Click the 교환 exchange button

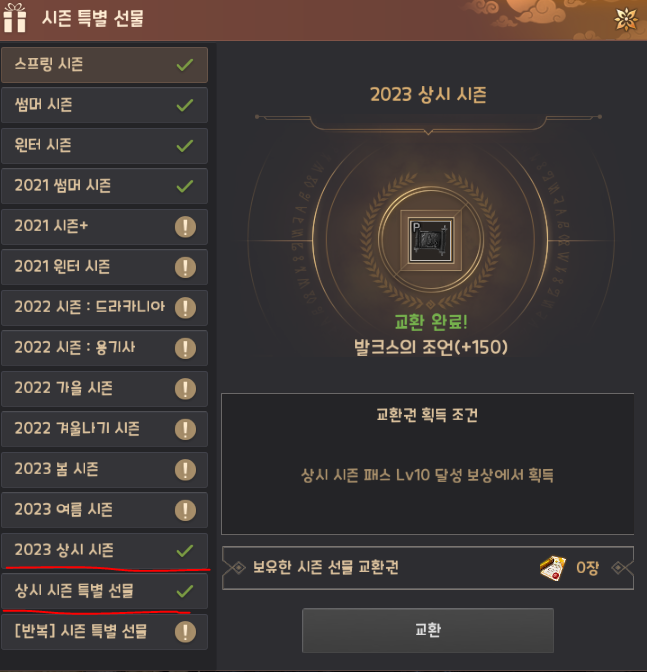(428, 630)
